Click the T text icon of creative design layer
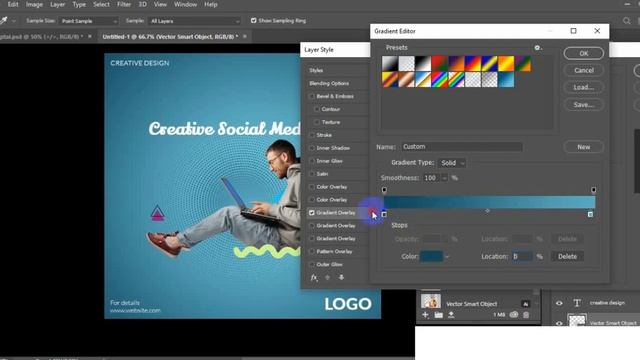This screenshot has width=640, height=360. tap(577, 303)
